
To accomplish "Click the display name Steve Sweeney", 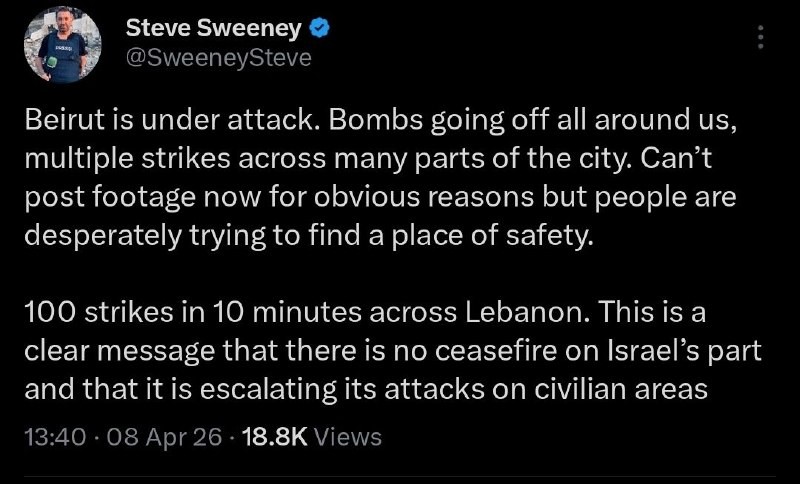I will [215, 28].
